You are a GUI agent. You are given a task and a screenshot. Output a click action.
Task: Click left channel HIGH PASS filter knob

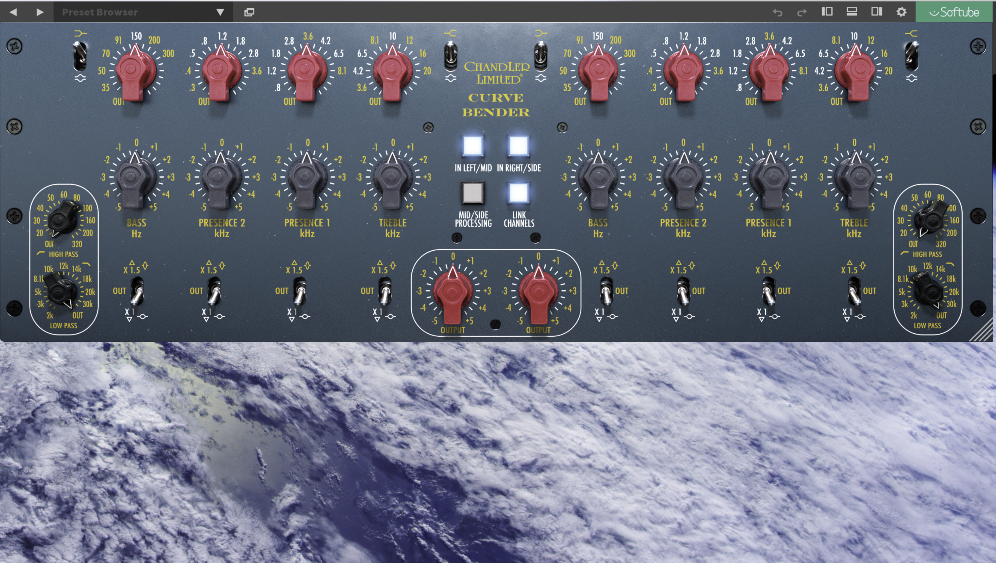(x=62, y=220)
